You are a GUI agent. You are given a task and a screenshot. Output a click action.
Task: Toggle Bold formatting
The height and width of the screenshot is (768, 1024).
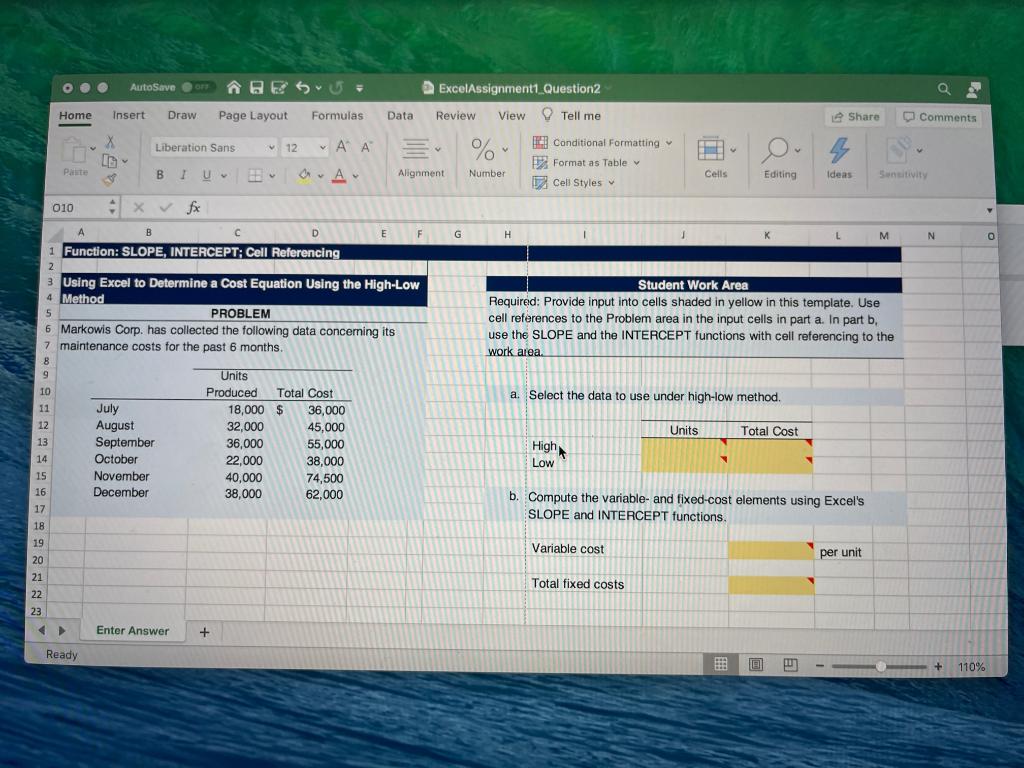tap(160, 173)
